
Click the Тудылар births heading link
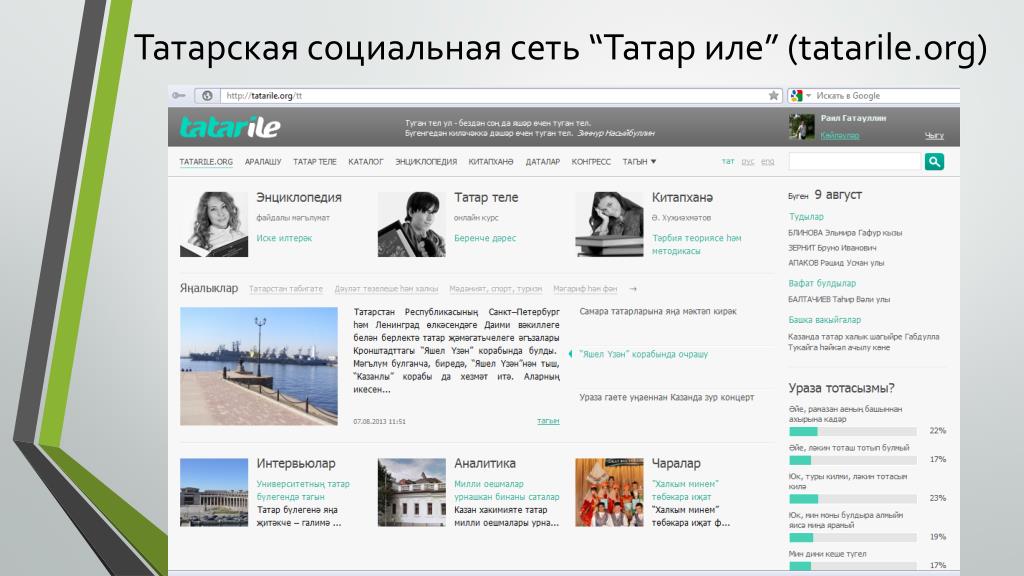tap(806, 217)
